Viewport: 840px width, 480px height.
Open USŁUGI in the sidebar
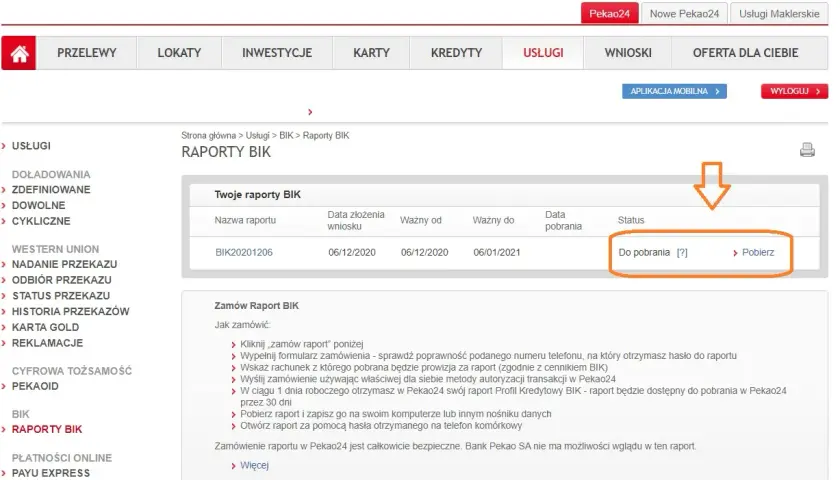(x=31, y=146)
